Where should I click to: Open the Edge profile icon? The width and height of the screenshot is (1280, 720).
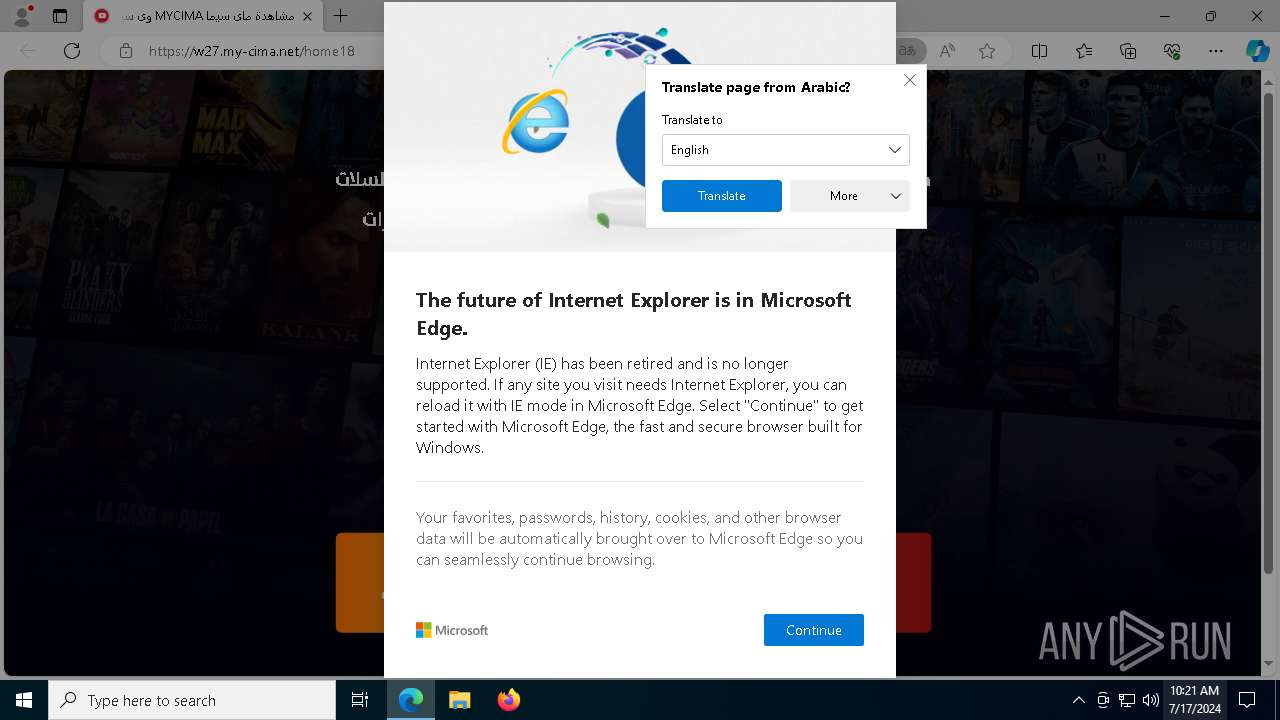point(23,15)
